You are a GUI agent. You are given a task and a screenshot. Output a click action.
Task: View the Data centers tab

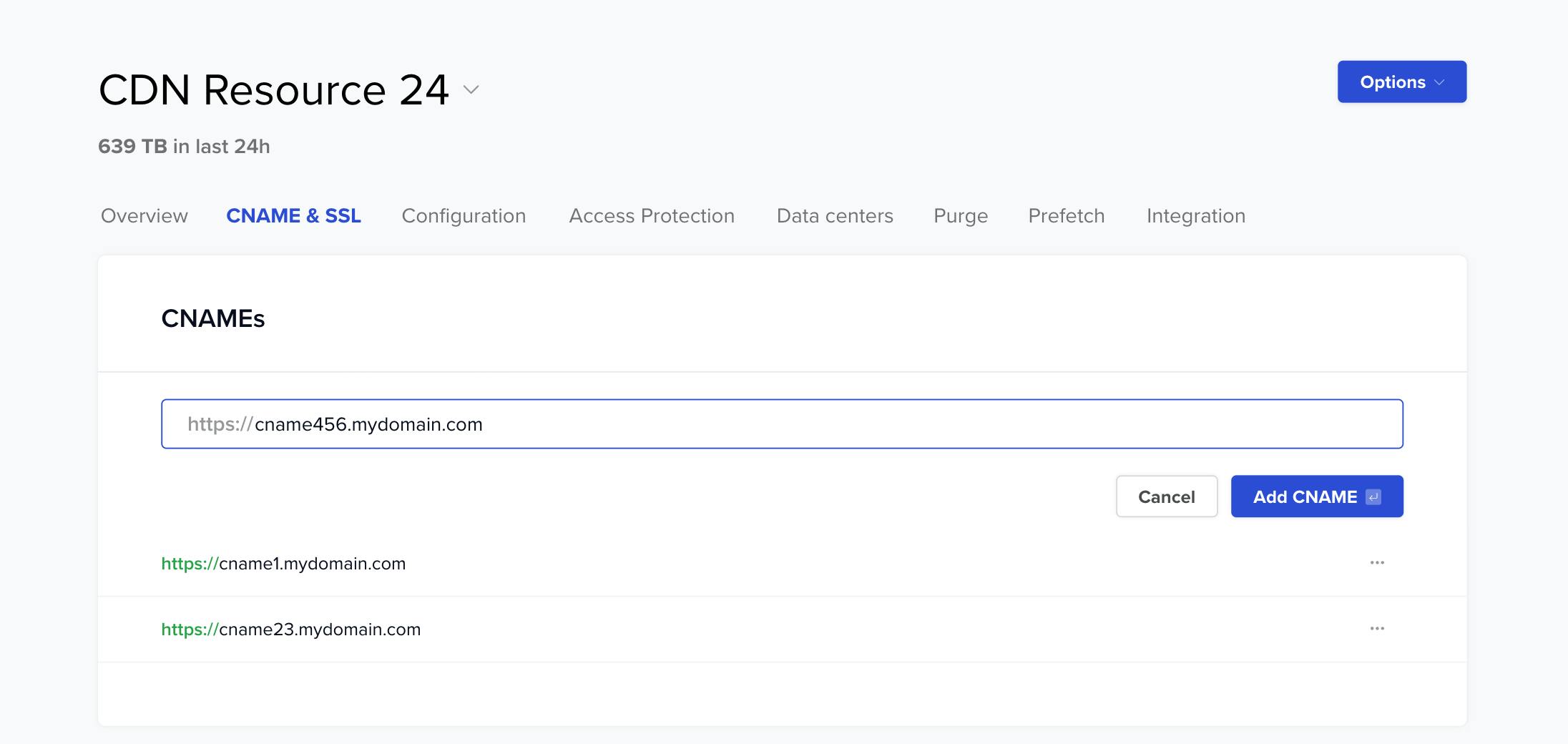(834, 216)
